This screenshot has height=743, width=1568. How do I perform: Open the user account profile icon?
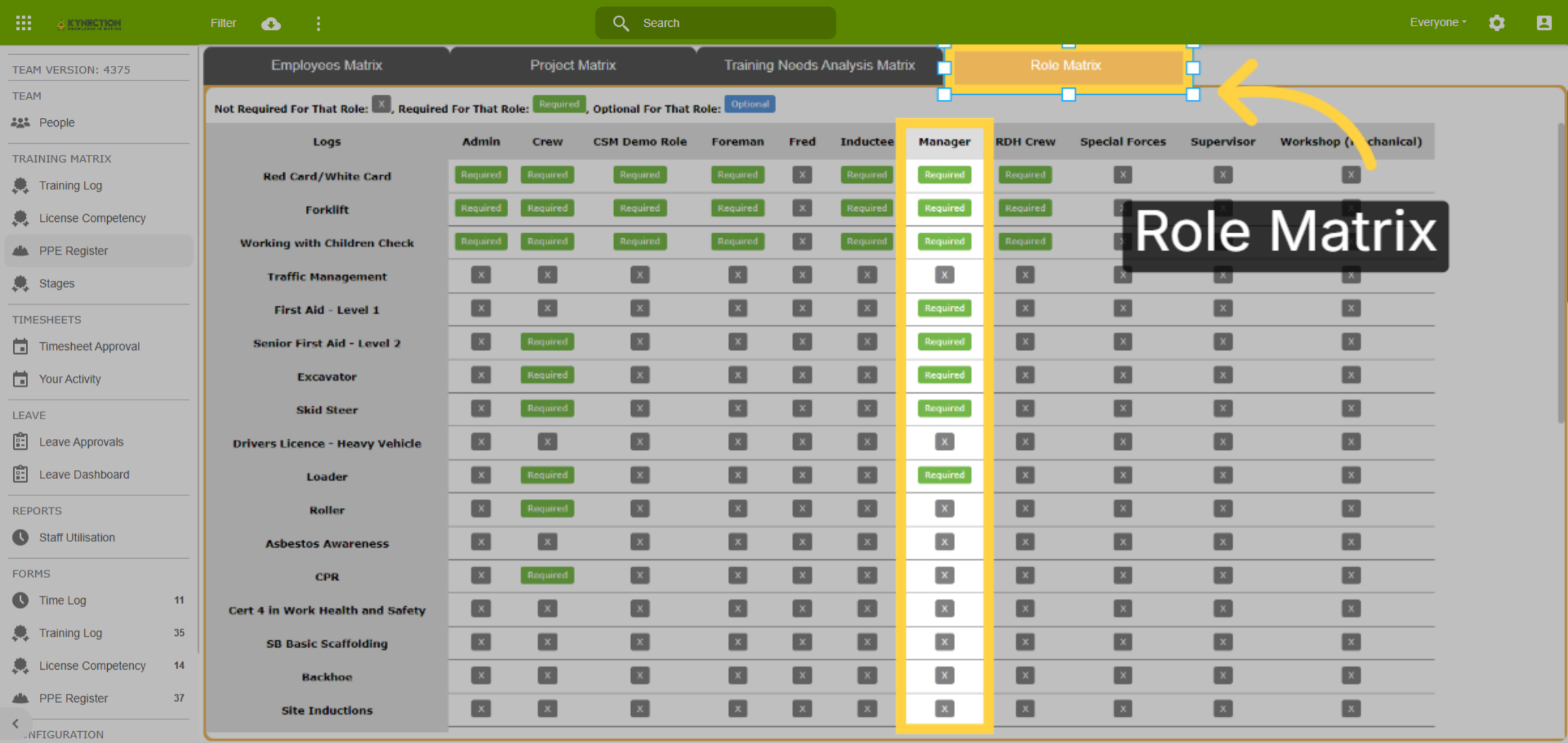(x=1544, y=23)
